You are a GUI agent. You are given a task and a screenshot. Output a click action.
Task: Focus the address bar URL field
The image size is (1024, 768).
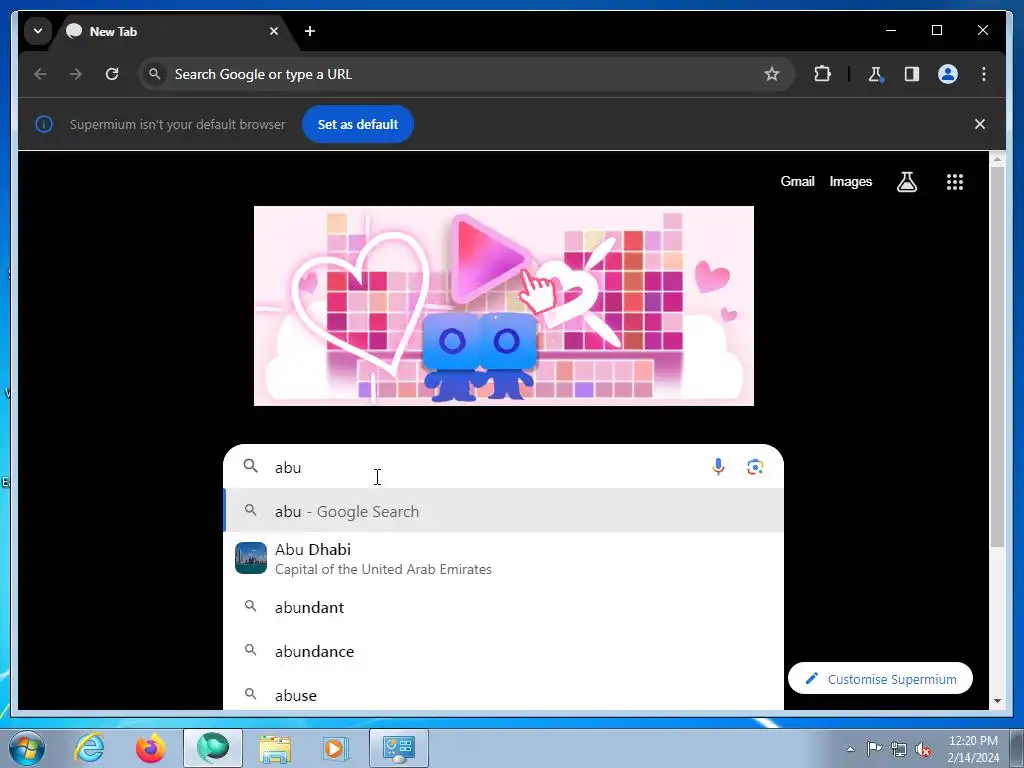pyautogui.click(x=466, y=74)
